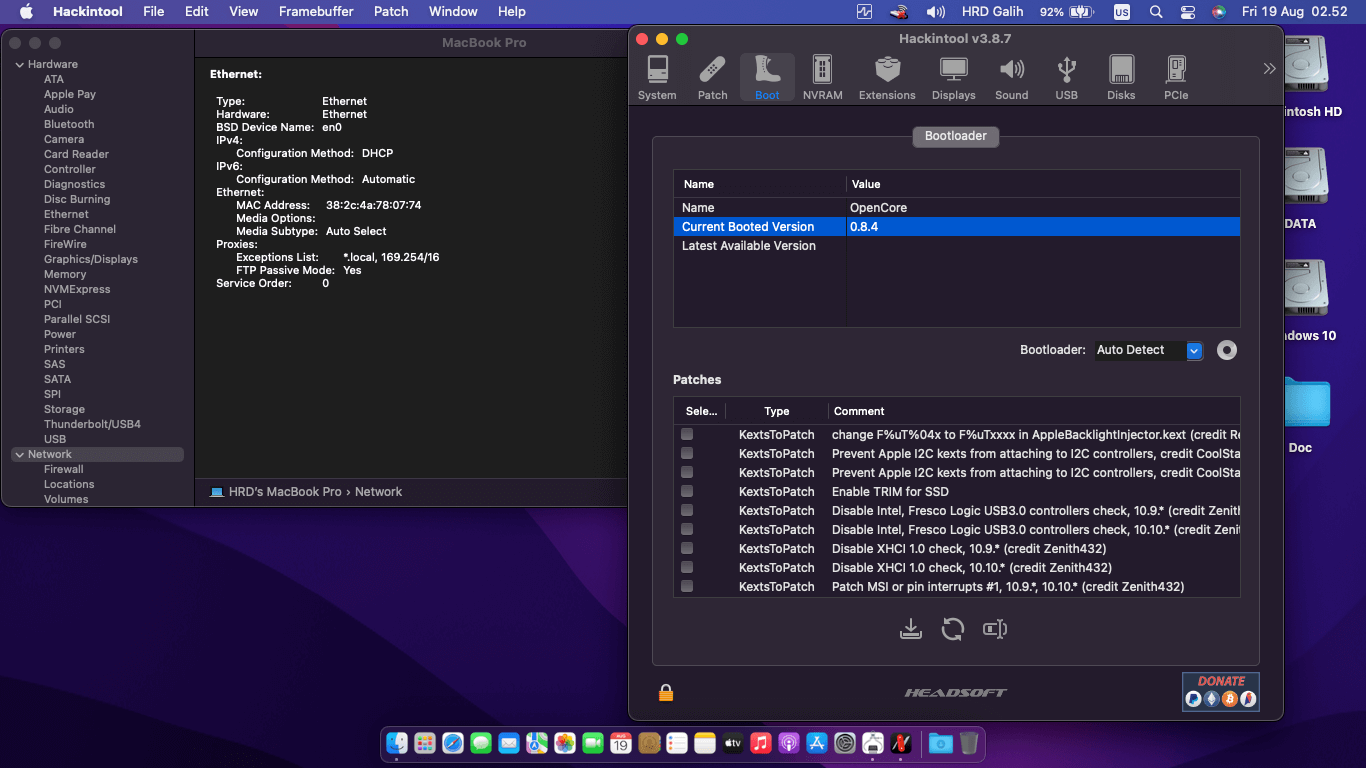Image resolution: width=1366 pixels, height=768 pixels.
Task: Open Spotlight search in the menu bar
Action: [x=1156, y=12]
